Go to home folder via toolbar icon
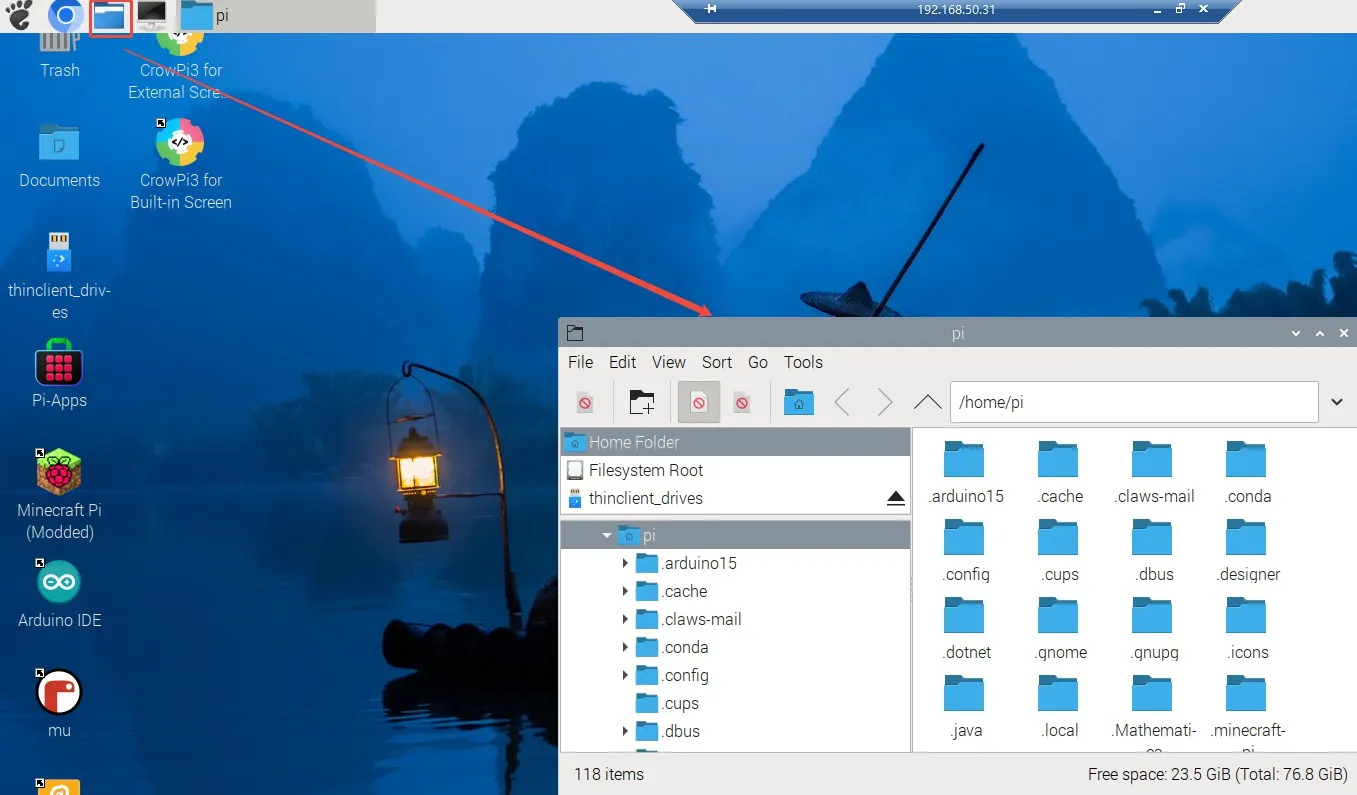This screenshot has width=1357, height=795. pos(798,402)
